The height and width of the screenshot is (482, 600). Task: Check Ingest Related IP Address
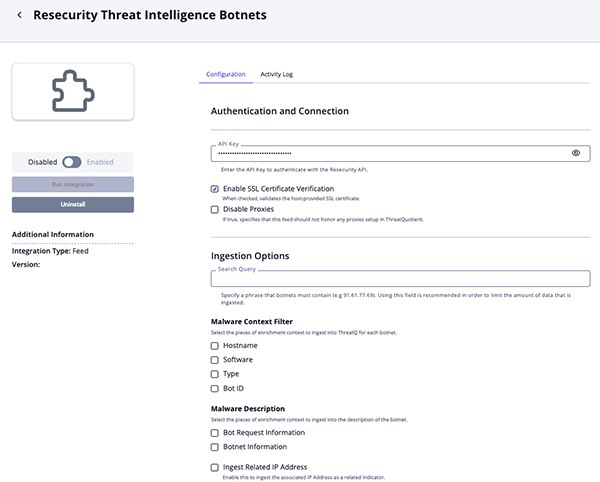[215, 467]
